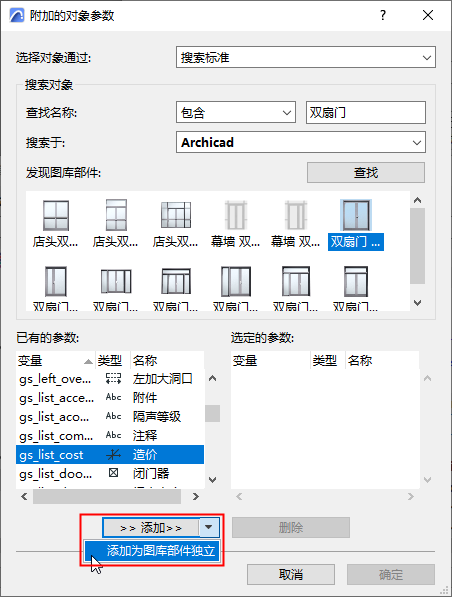452x597 pixels.
Task: Close the 附加的对象参数 dialog
Action: pos(428,15)
